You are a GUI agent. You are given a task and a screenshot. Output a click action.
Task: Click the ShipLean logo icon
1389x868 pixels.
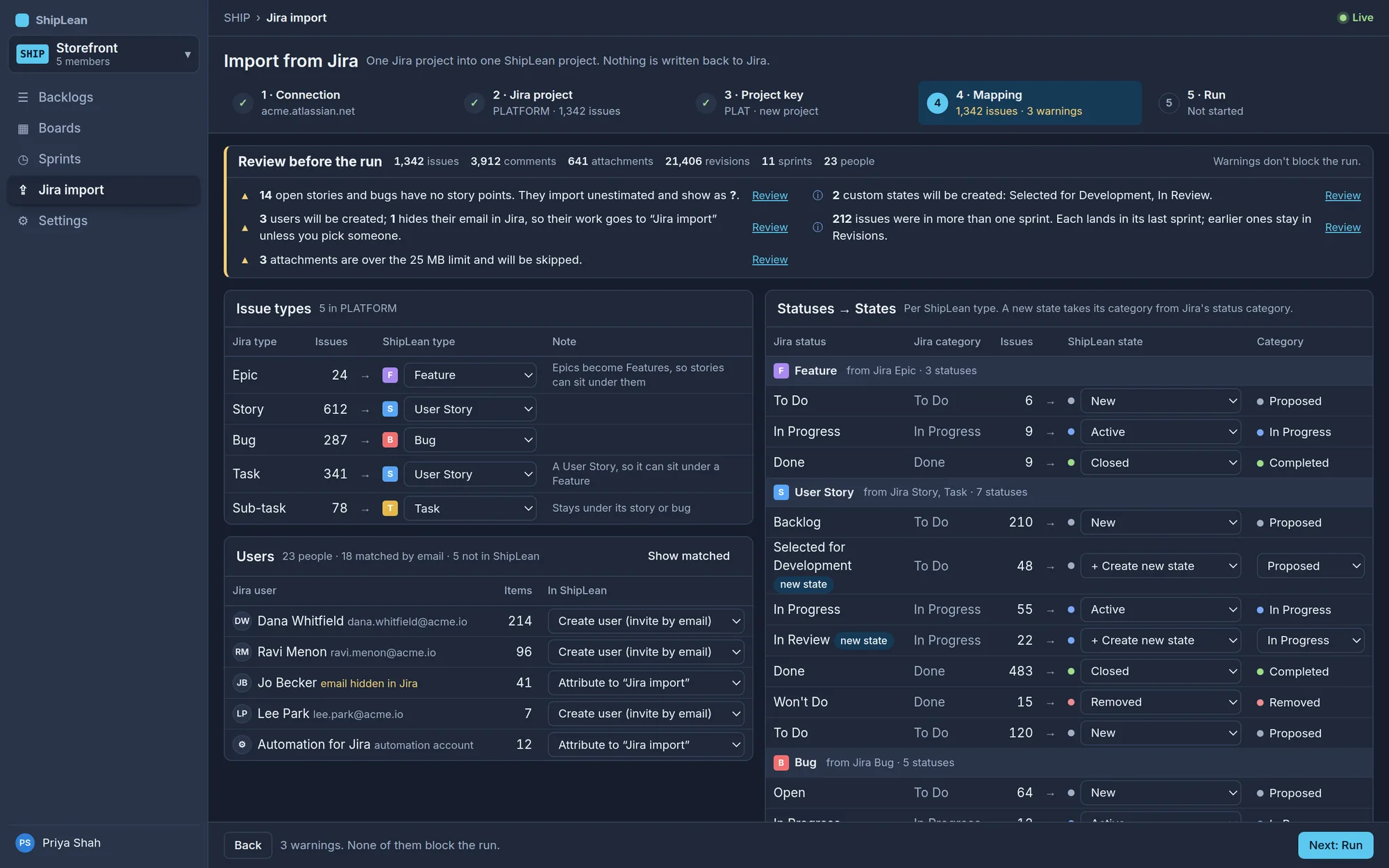coord(22,20)
